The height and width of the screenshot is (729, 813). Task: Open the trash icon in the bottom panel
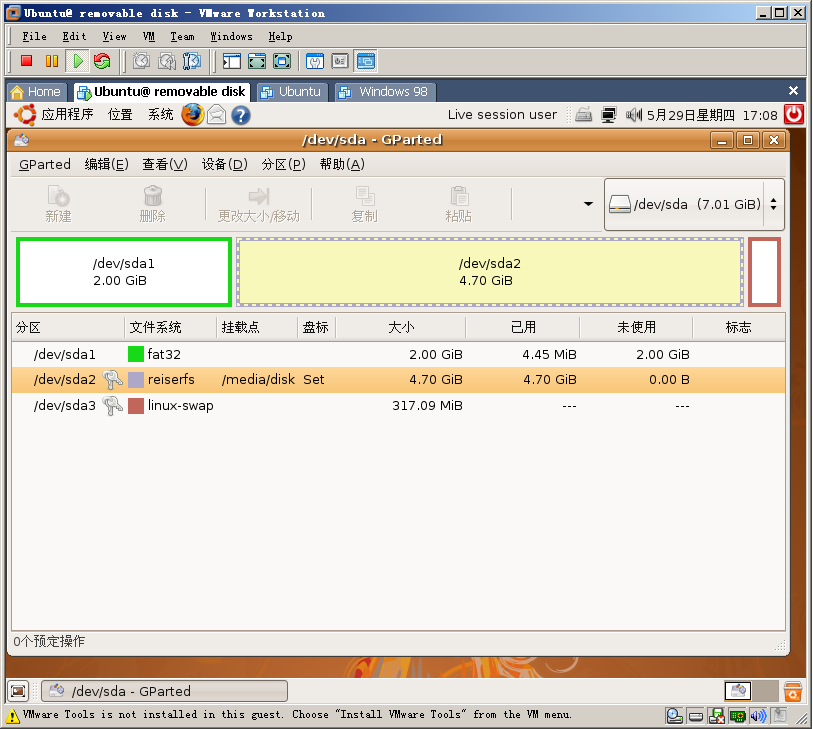(x=793, y=691)
